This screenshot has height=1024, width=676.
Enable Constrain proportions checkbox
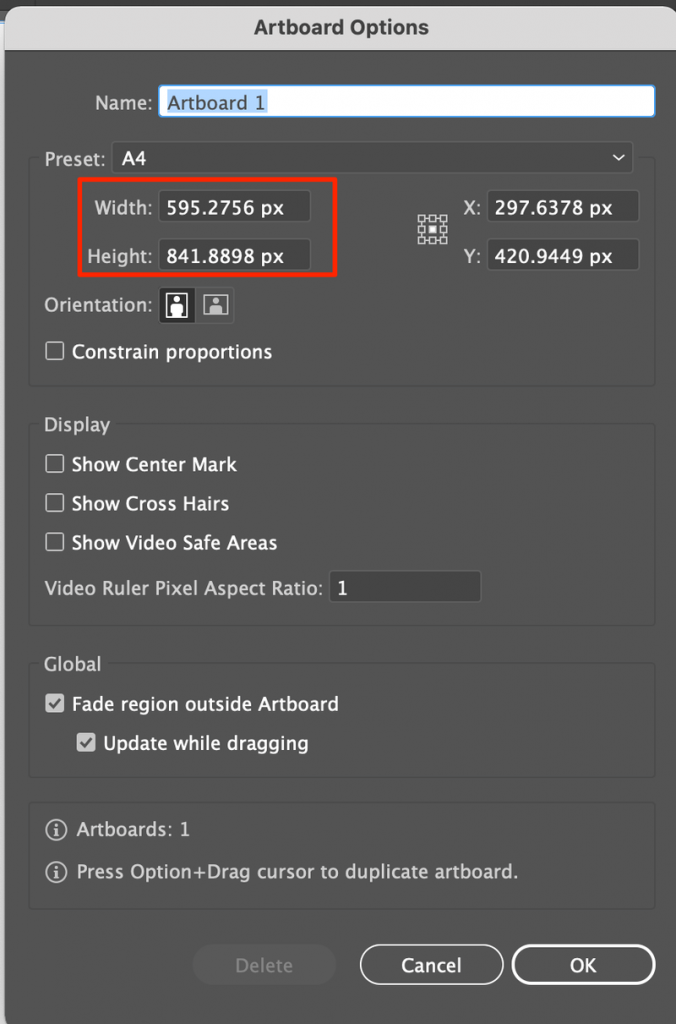[x=55, y=351]
